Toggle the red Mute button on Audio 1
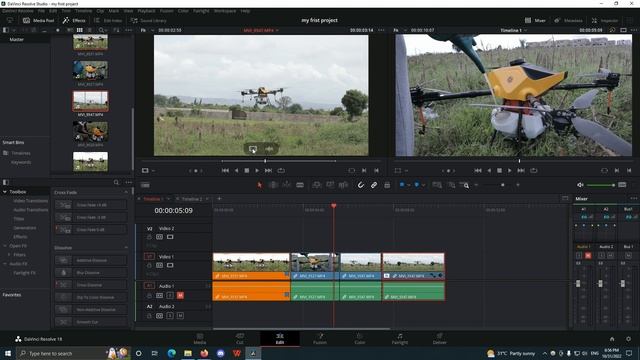The width and height of the screenshot is (640, 360). 180,295
